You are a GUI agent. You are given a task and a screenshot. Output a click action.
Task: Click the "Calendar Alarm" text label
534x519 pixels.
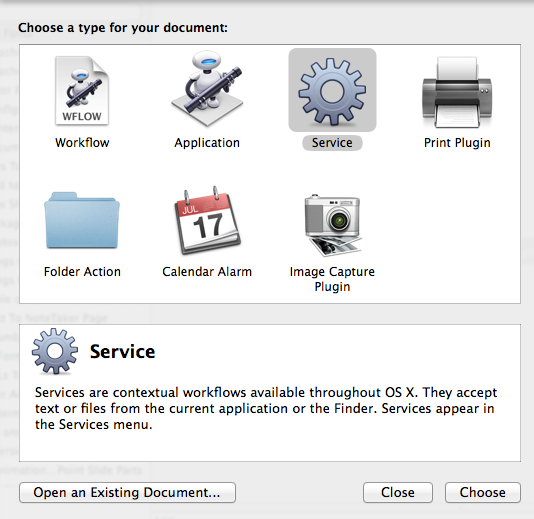point(207,272)
